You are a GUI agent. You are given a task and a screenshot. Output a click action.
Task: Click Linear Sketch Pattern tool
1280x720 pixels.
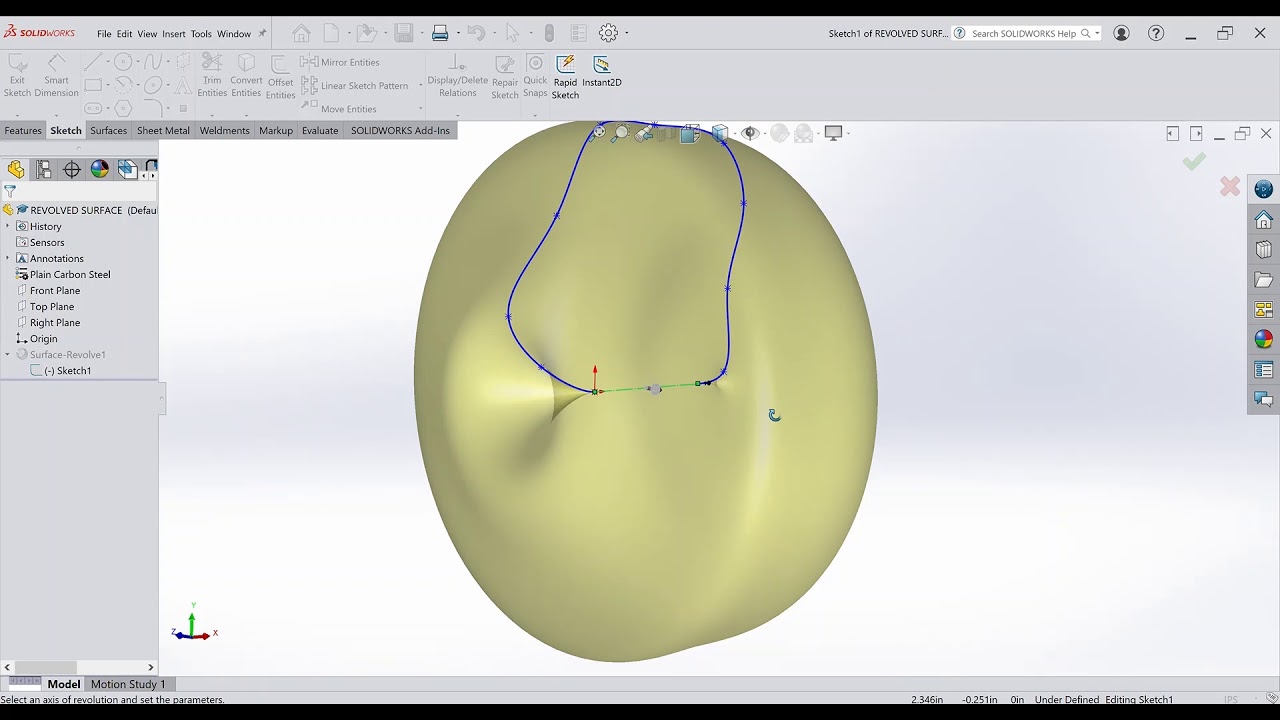tap(355, 86)
